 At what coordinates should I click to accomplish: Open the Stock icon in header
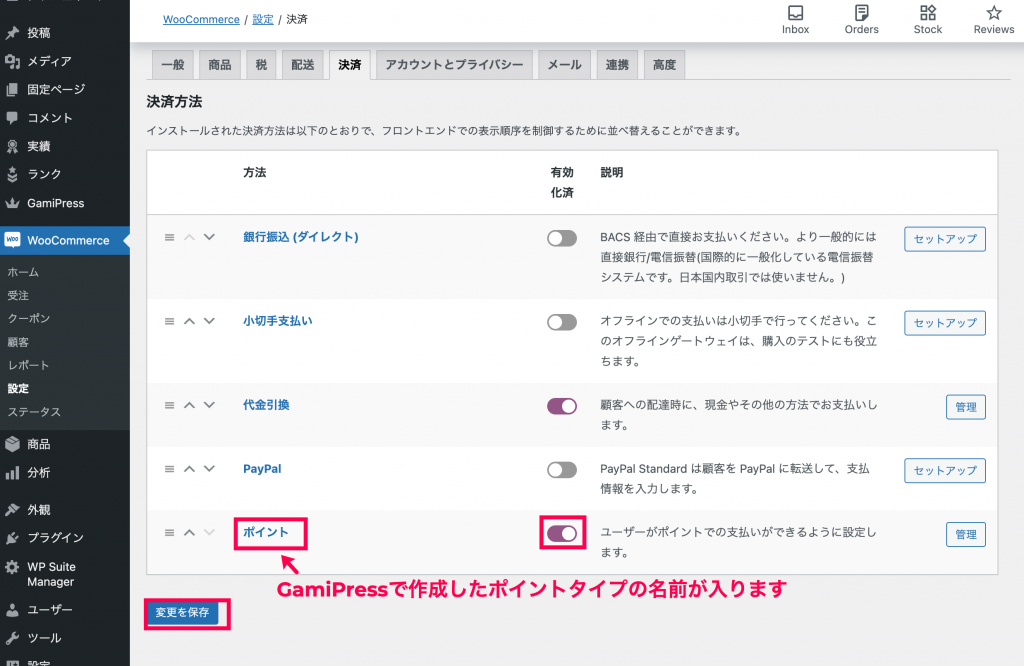coord(927,13)
